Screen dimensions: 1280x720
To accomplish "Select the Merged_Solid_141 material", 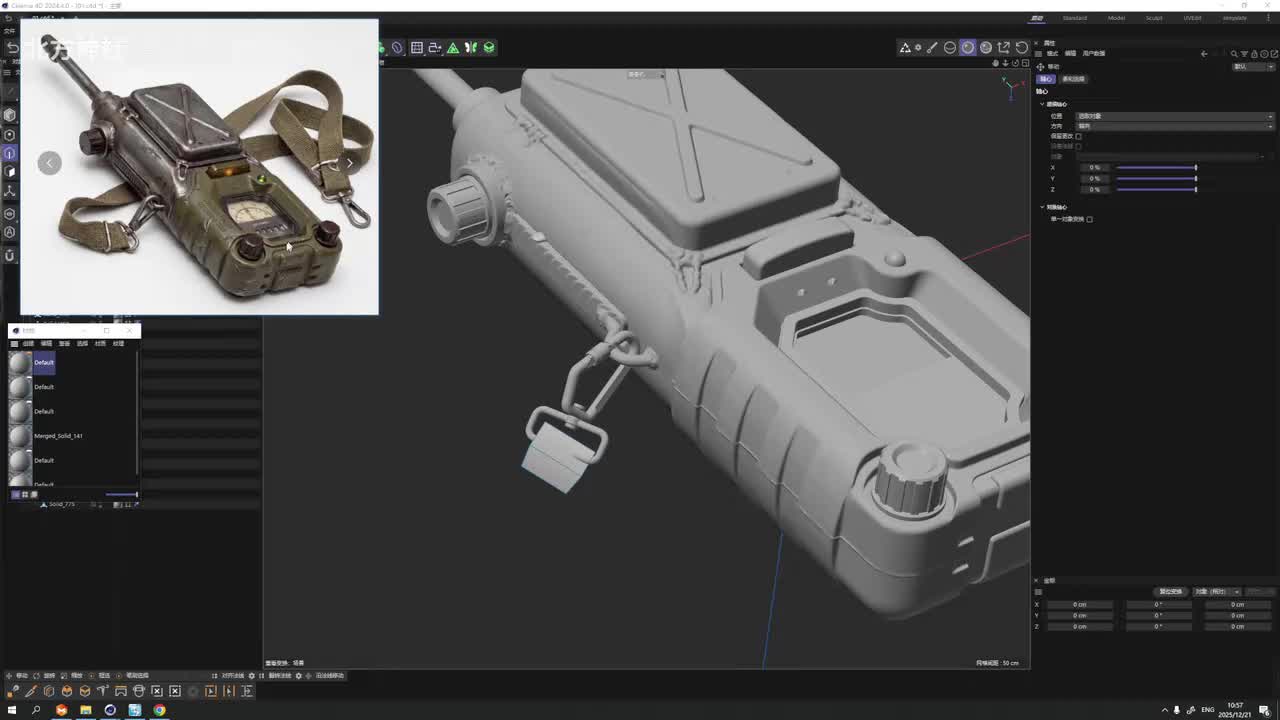I will coord(58,436).
